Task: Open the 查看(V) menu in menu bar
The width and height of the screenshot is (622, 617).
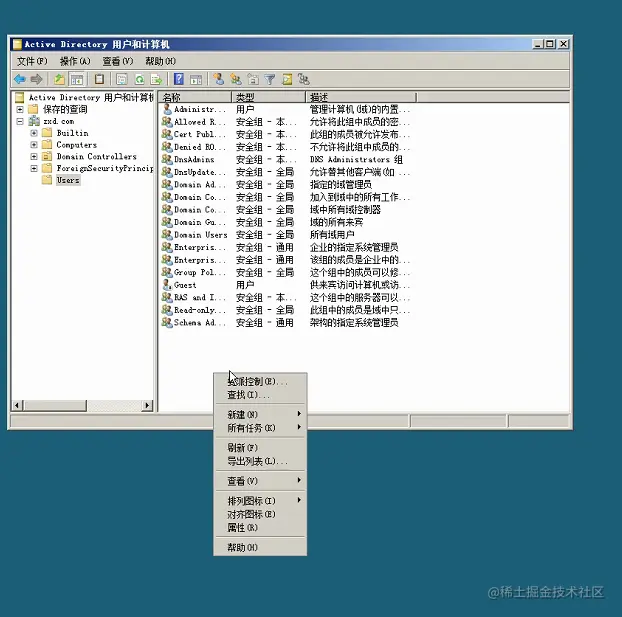Action: (x=118, y=61)
